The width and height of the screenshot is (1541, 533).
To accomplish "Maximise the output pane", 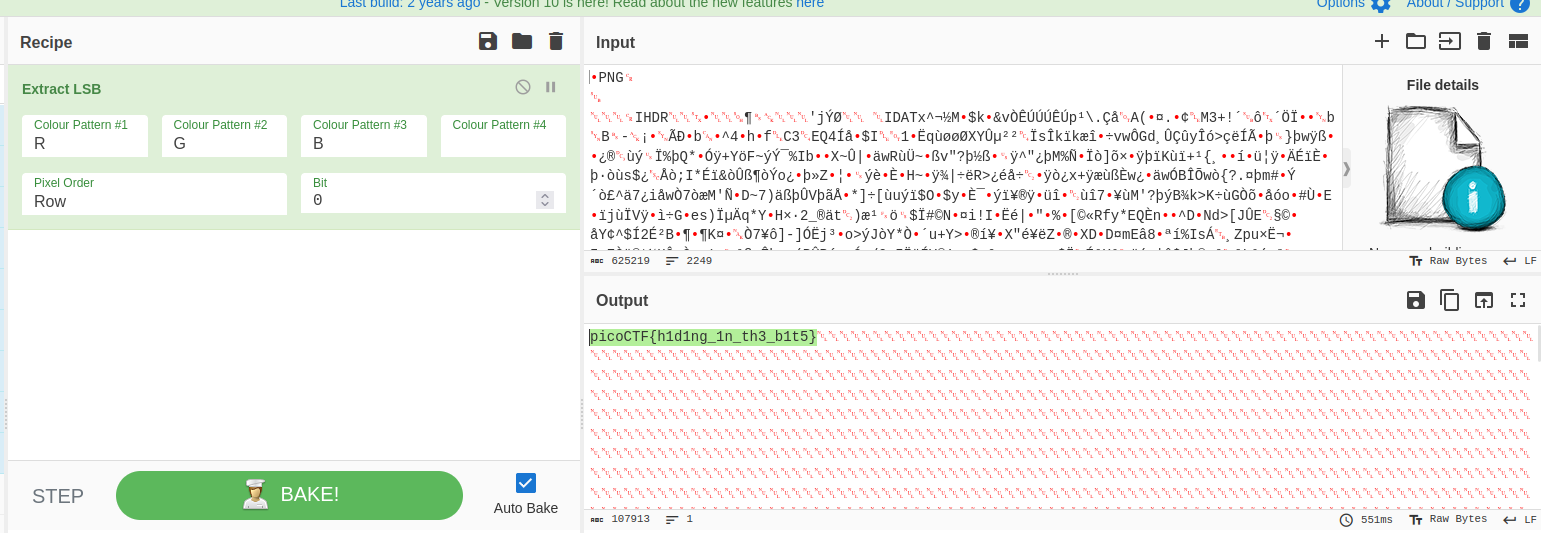I will tap(1518, 300).
